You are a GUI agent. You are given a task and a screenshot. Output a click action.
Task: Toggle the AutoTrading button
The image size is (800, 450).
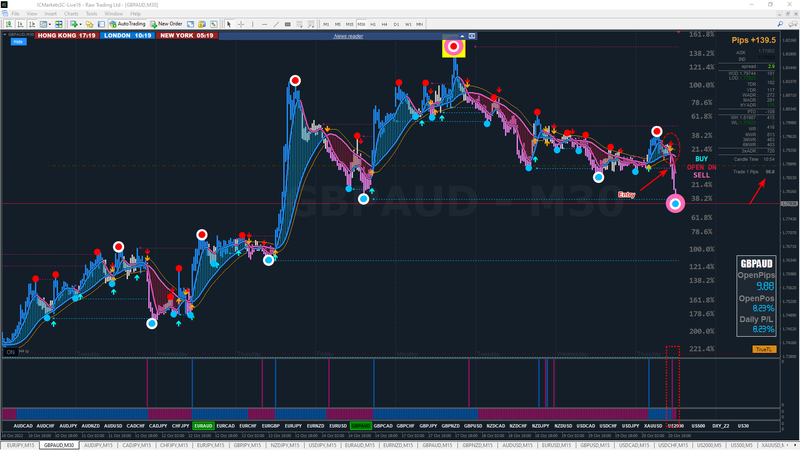tap(128, 24)
